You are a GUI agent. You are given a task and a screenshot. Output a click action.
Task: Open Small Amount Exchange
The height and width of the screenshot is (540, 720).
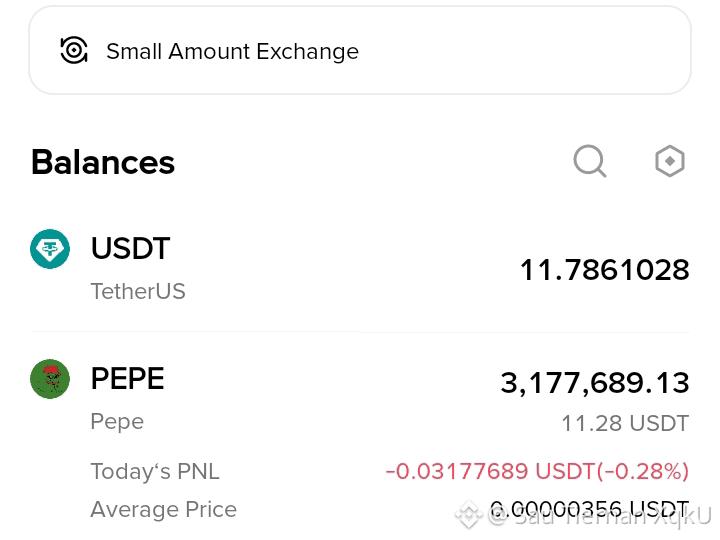coord(360,50)
